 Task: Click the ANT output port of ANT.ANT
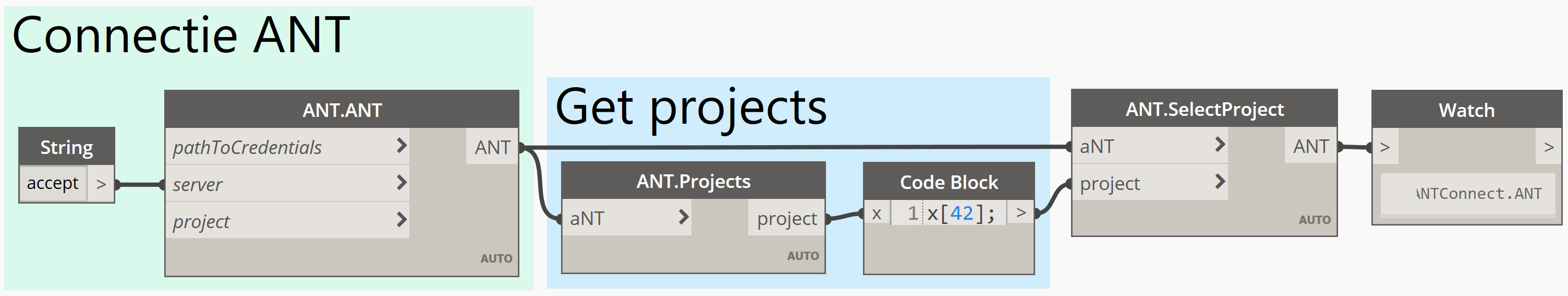click(492, 147)
